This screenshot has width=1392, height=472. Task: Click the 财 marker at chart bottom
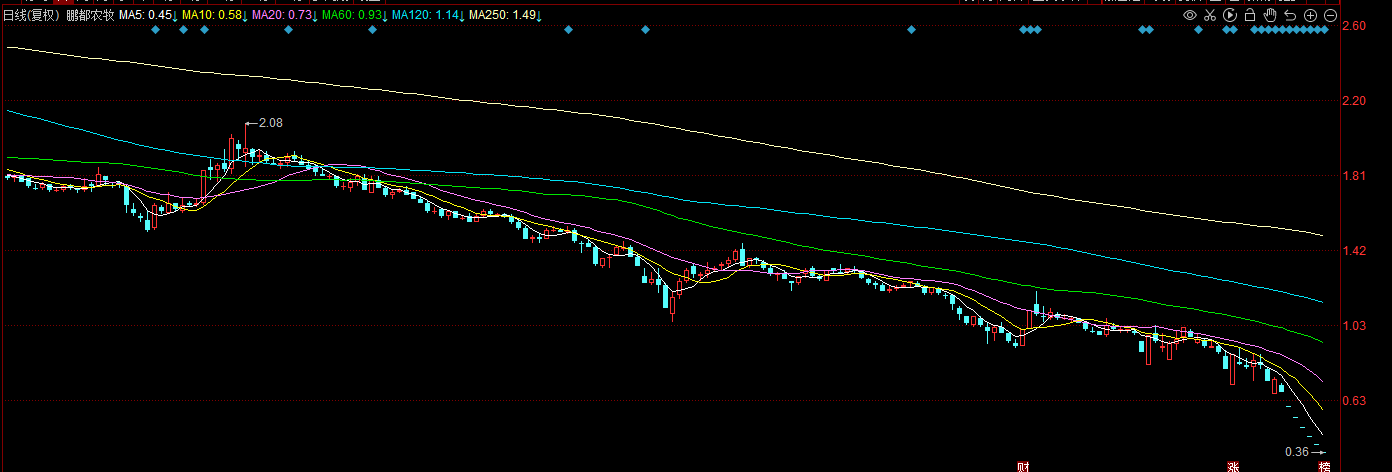tap(1023, 466)
